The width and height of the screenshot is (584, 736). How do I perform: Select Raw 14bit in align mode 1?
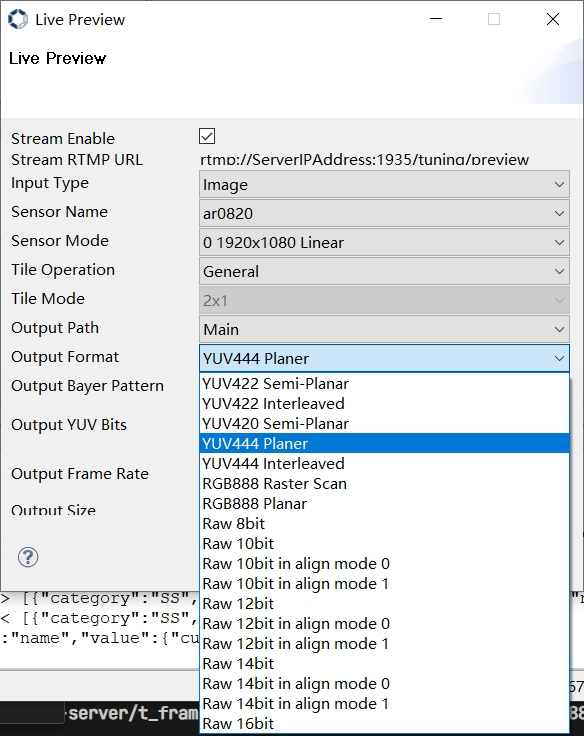(384, 704)
